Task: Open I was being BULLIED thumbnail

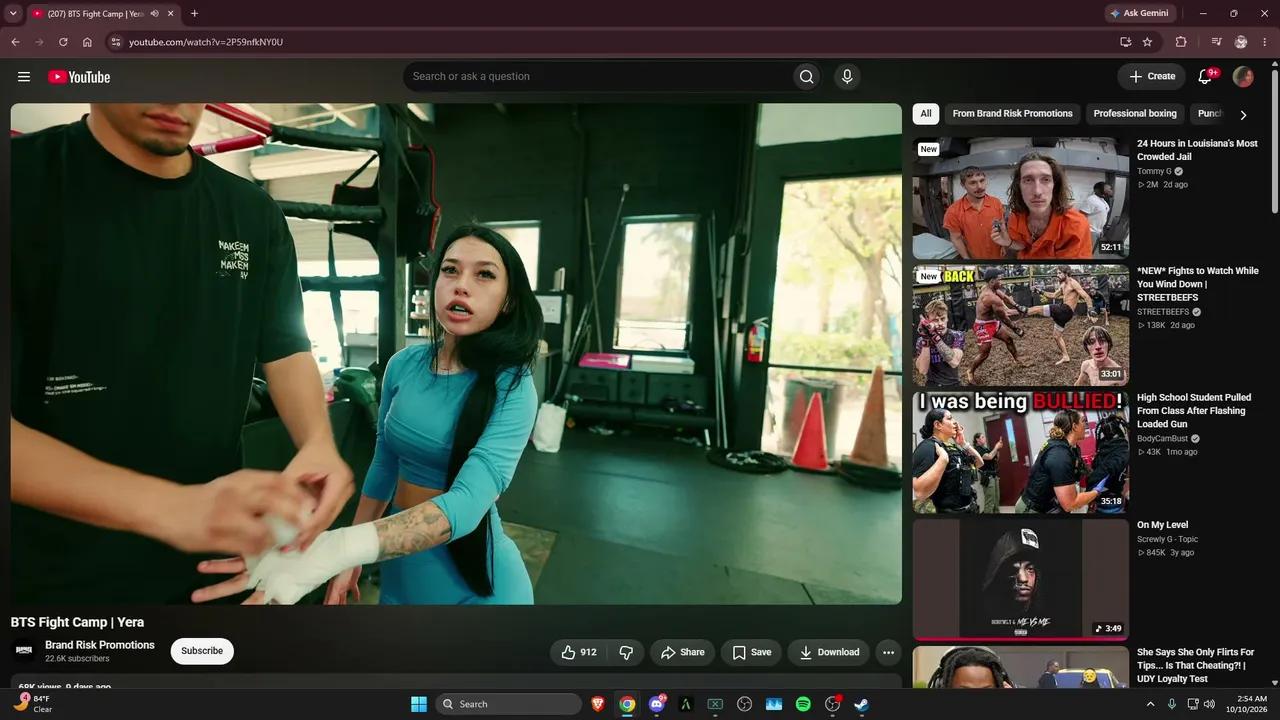Action: coord(1020,452)
